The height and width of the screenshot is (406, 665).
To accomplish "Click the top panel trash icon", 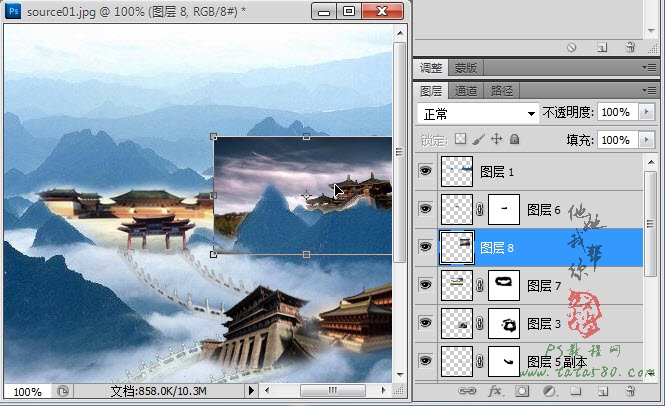I will 630,47.
